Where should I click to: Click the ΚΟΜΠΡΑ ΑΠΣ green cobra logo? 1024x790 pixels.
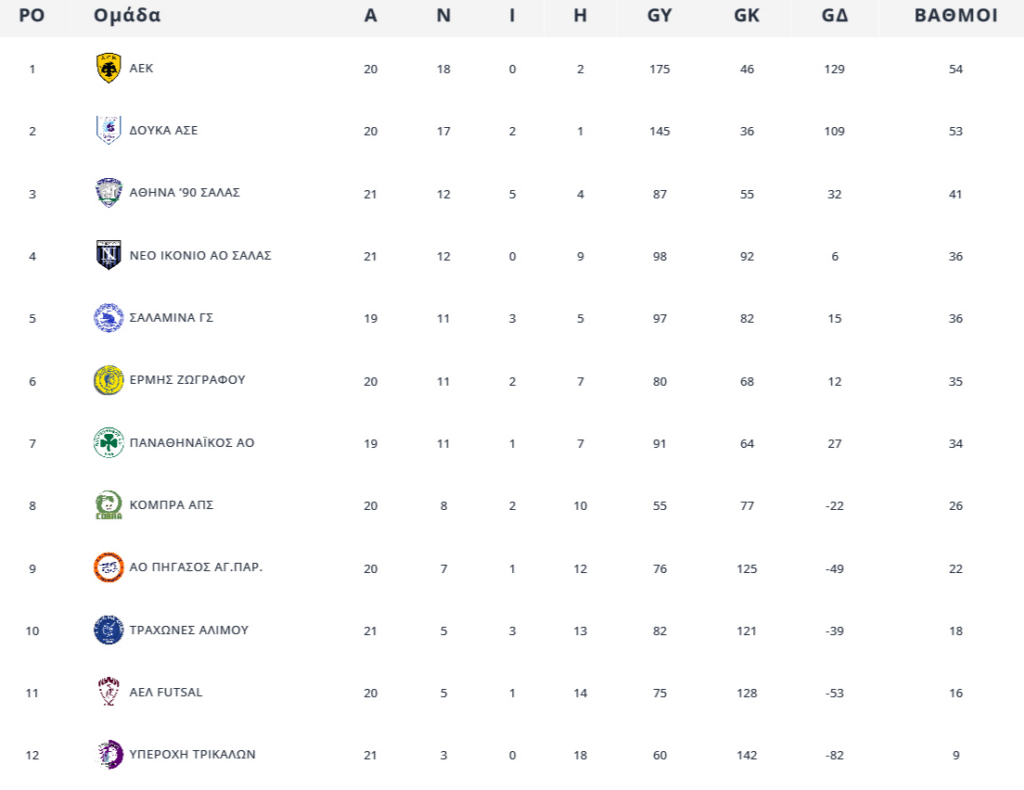pos(108,505)
